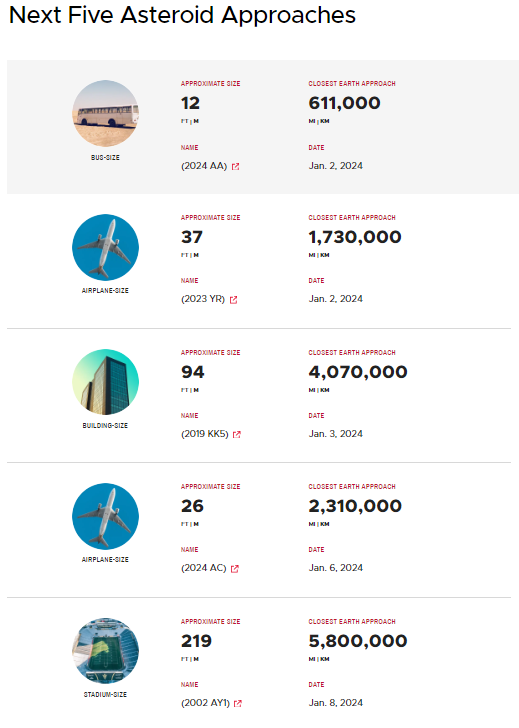Click the stadium-size asteroid image
The height and width of the screenshot is (728, 519).
(x=105, y=651)
